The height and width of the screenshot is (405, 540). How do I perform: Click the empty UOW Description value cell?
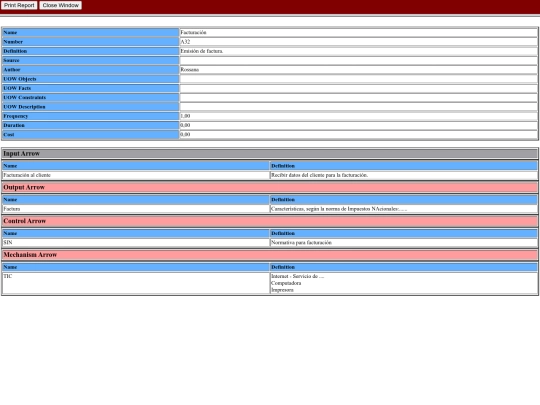pos(358,107)
